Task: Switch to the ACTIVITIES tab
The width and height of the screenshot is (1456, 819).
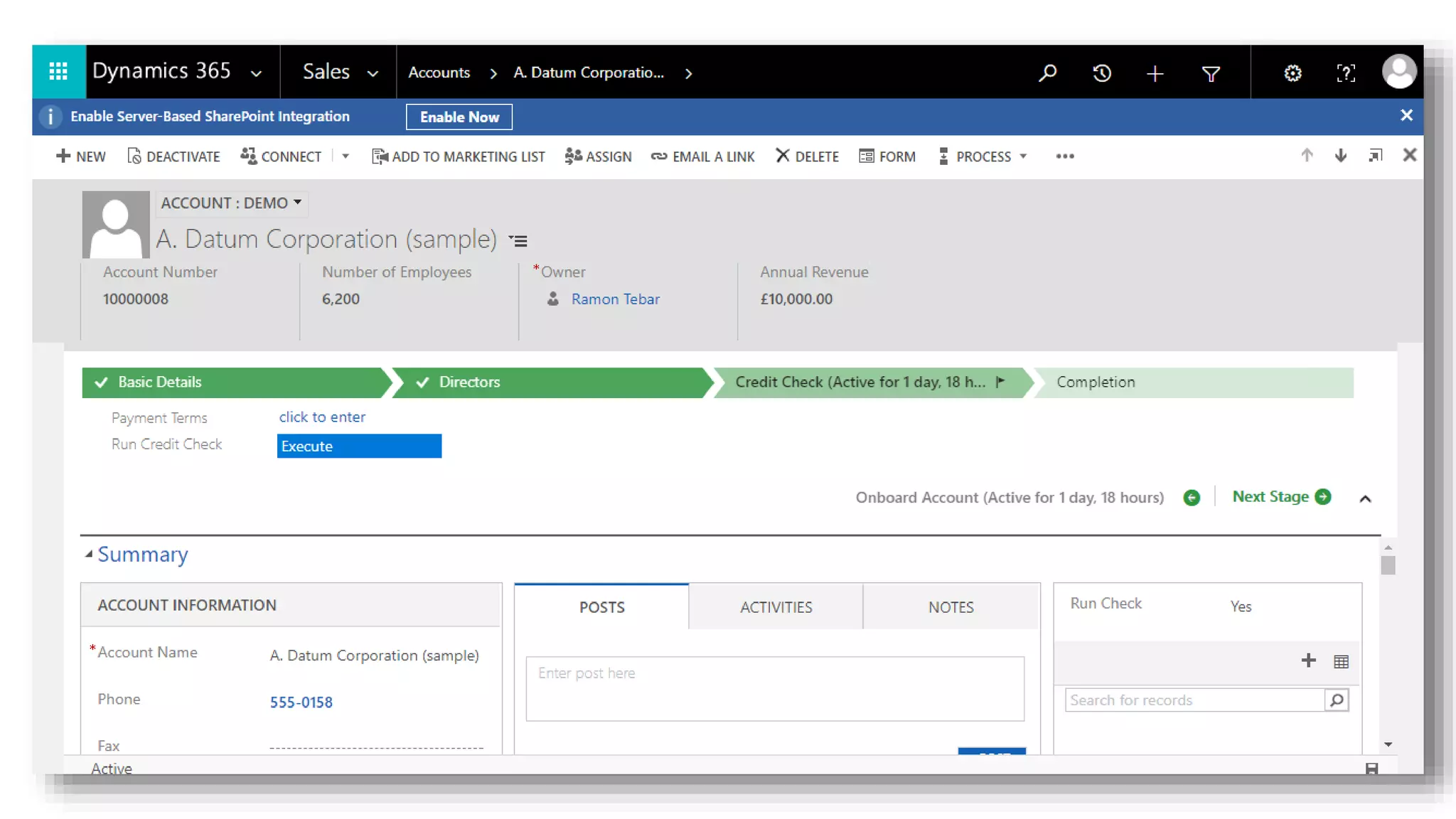Action: point(776,606)
